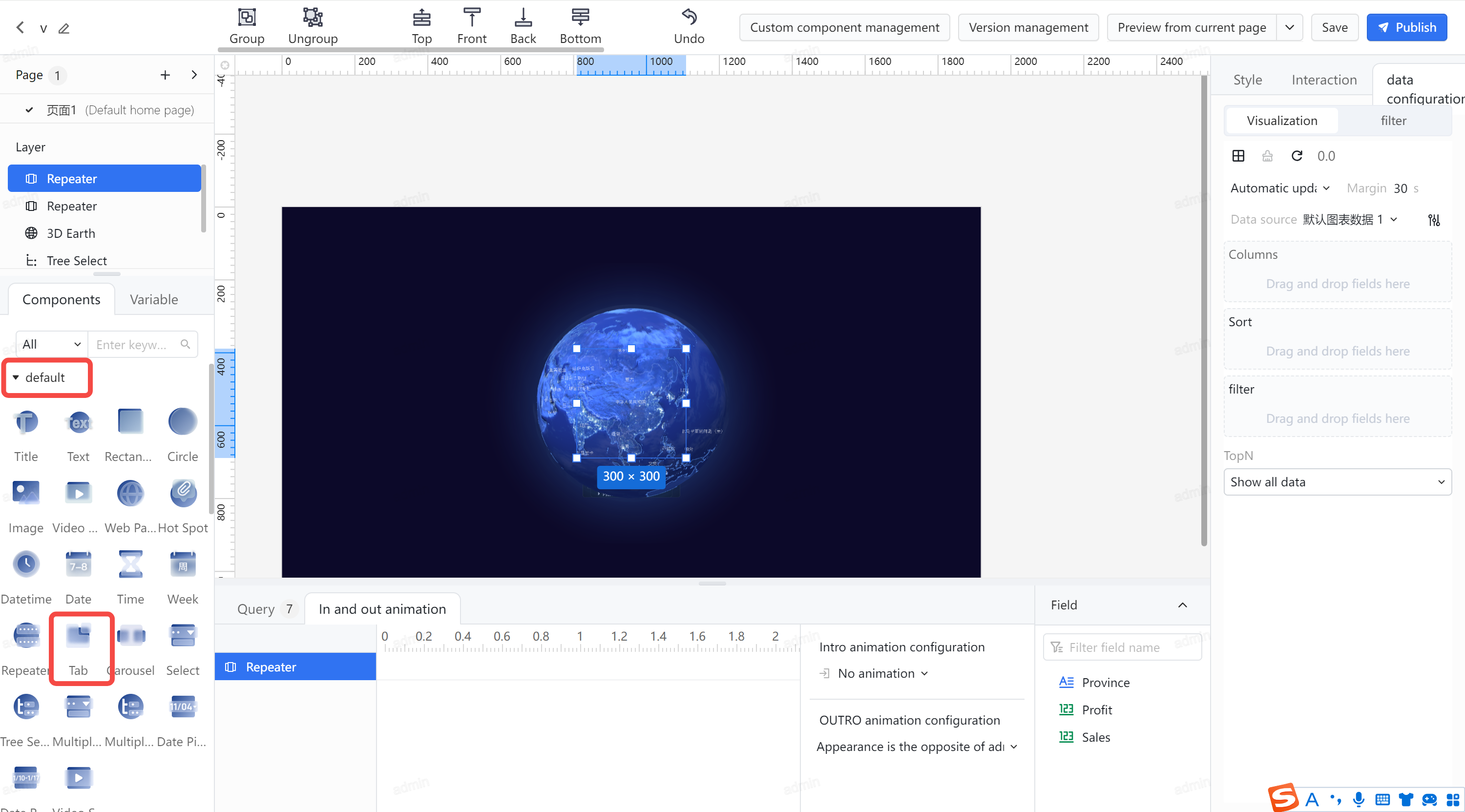1465x812 pixels.
Task: Add the Text component
Action: (x=79, y=435)
